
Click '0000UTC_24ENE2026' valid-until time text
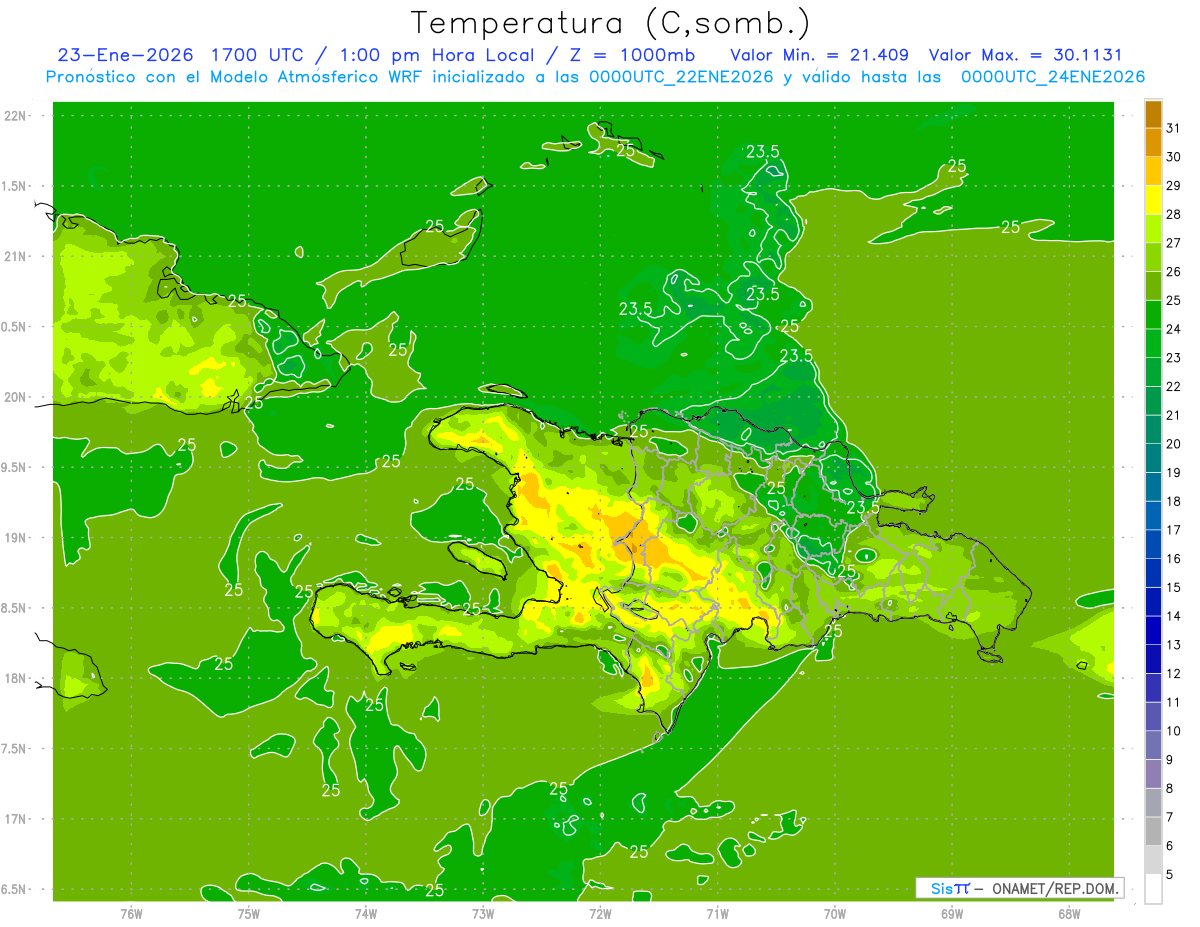click(1052, 77)
